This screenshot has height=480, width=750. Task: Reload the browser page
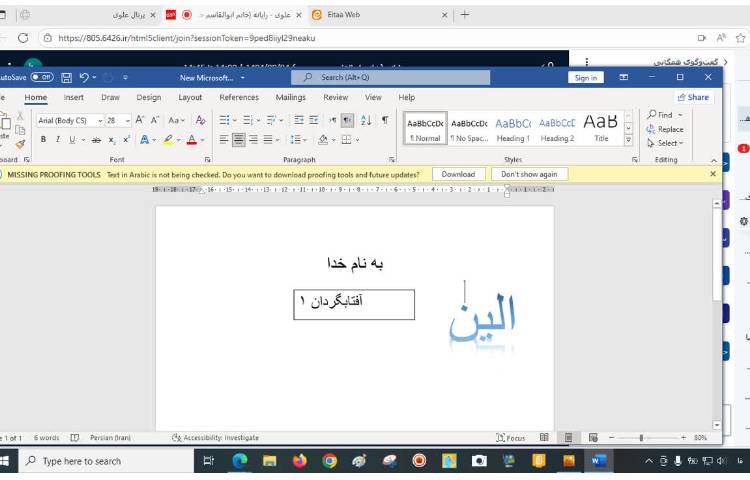[x=22, y=38]
